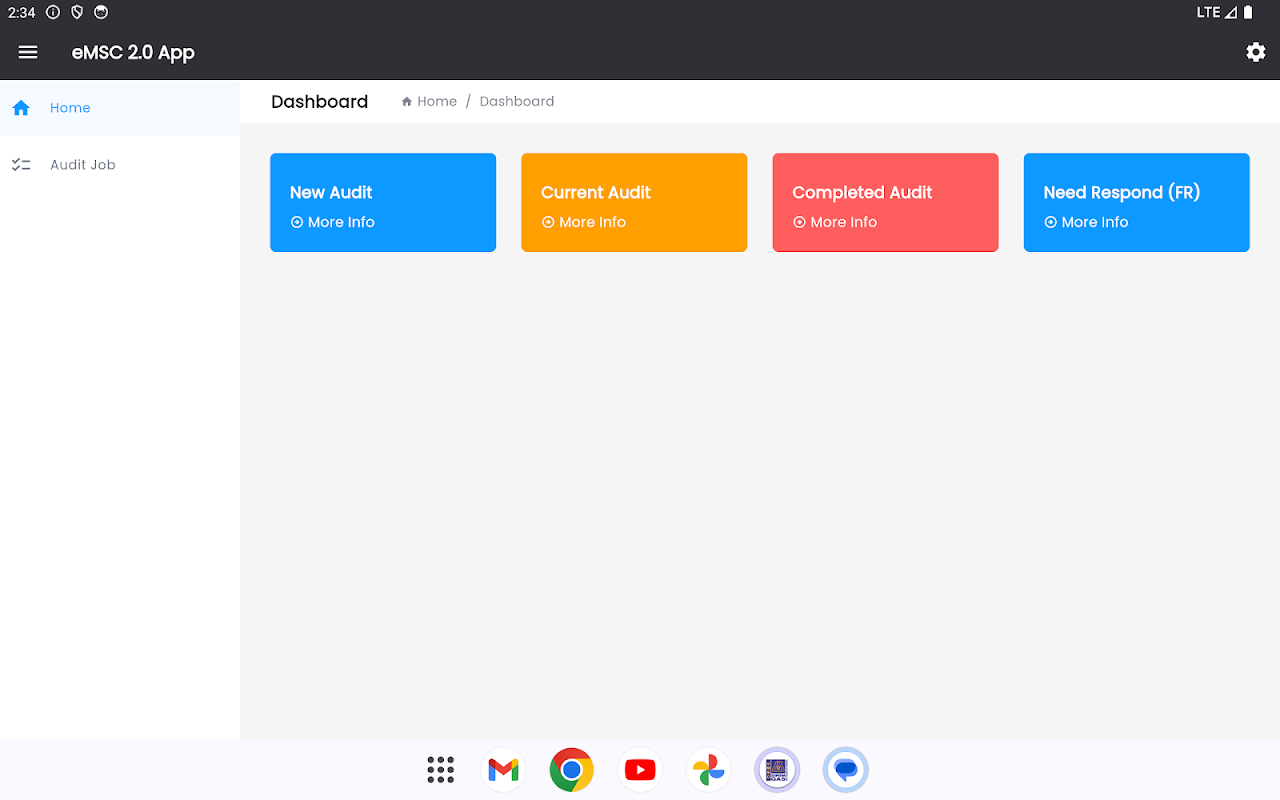Click the clock showing 2:34
The height and width of the screenshot is (800, 1280).
point(21,13)
